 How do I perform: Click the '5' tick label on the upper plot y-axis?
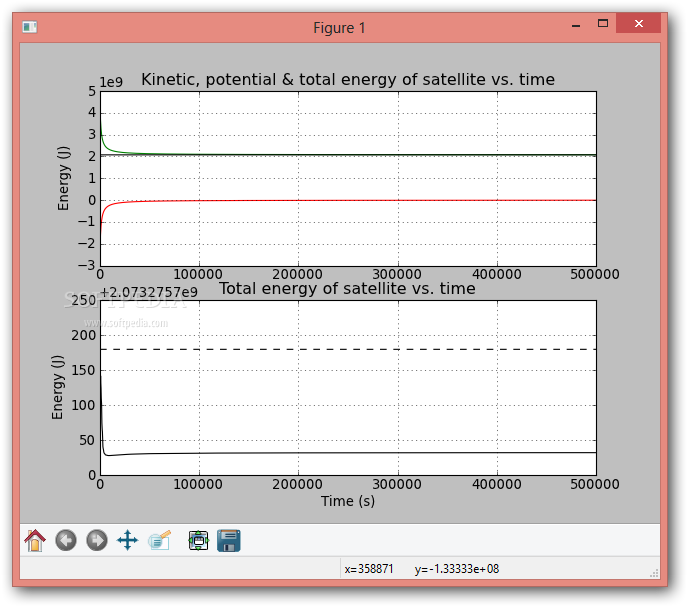pyautogui.click(x=92, y=91)
